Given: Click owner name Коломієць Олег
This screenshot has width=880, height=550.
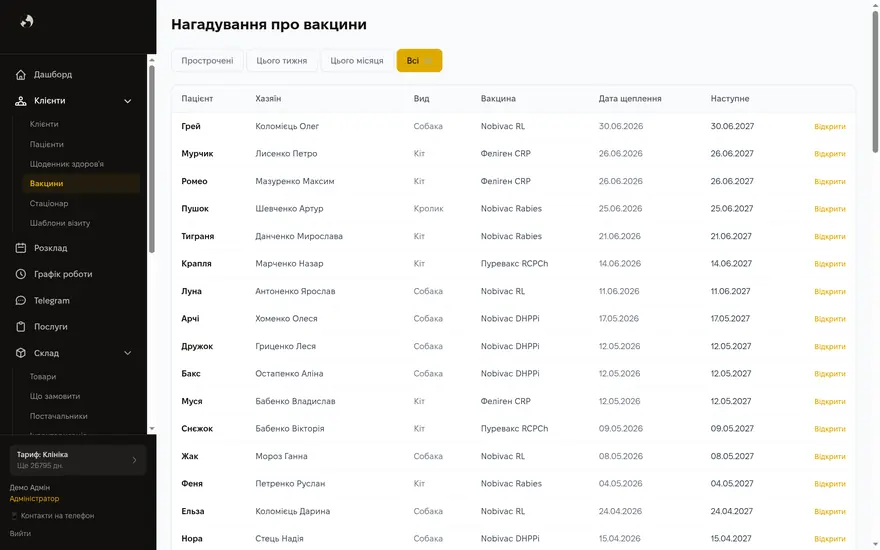Looking at the screenshot, I should coord(287,126).
